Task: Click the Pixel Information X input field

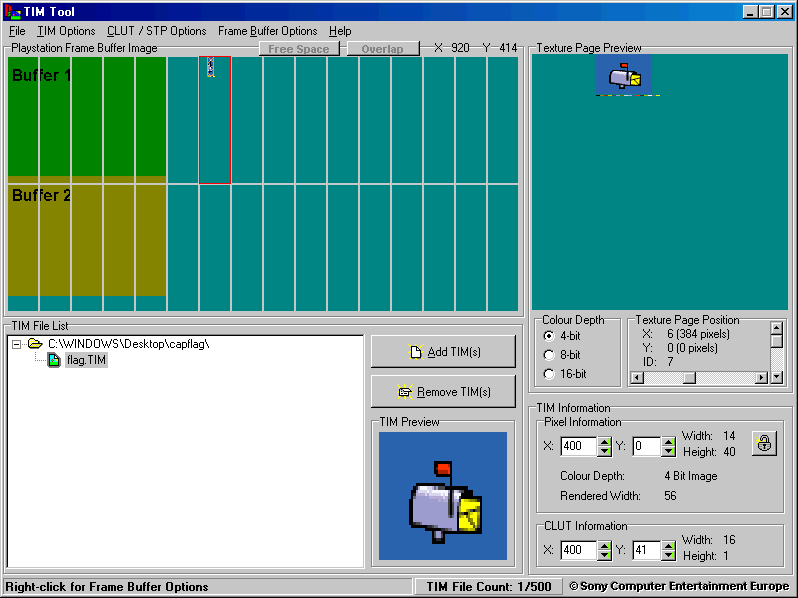Action: (577, 446)
